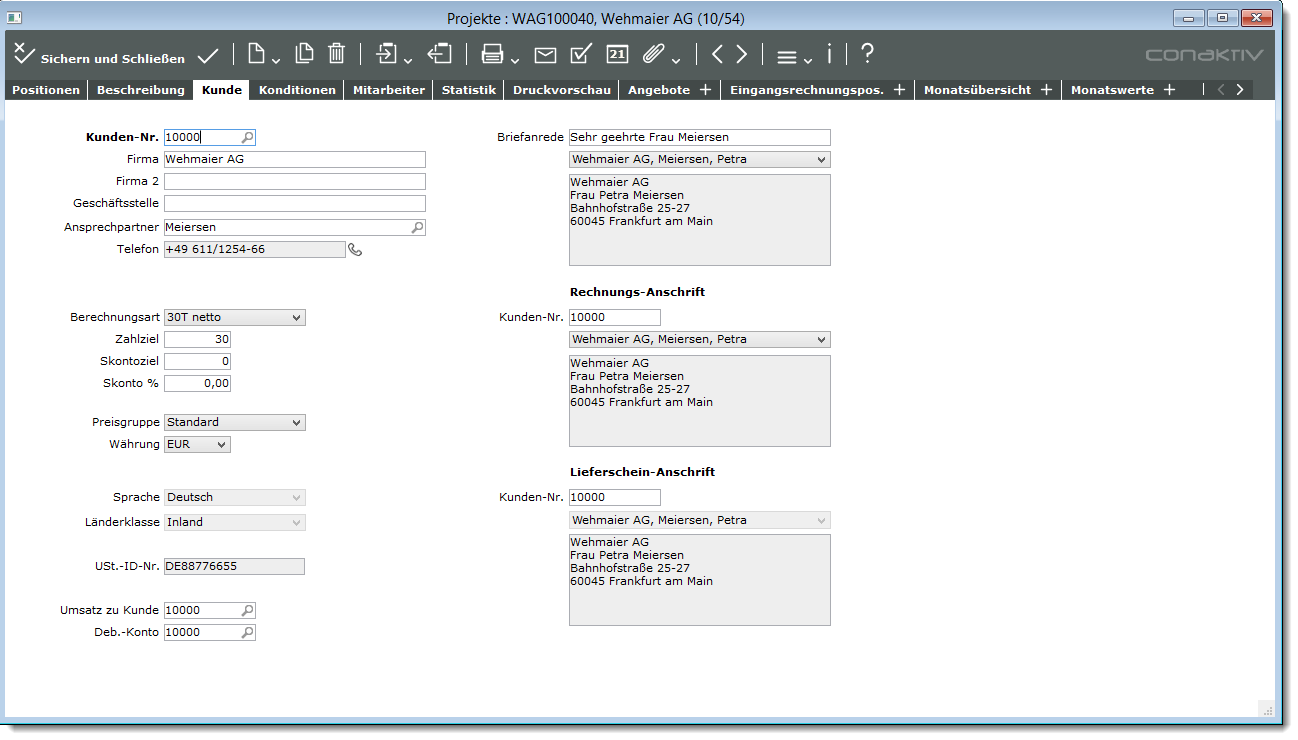Open the printer icon in toolbar
The width and height of the screenshot is (1298, 740).
[492, 55]
